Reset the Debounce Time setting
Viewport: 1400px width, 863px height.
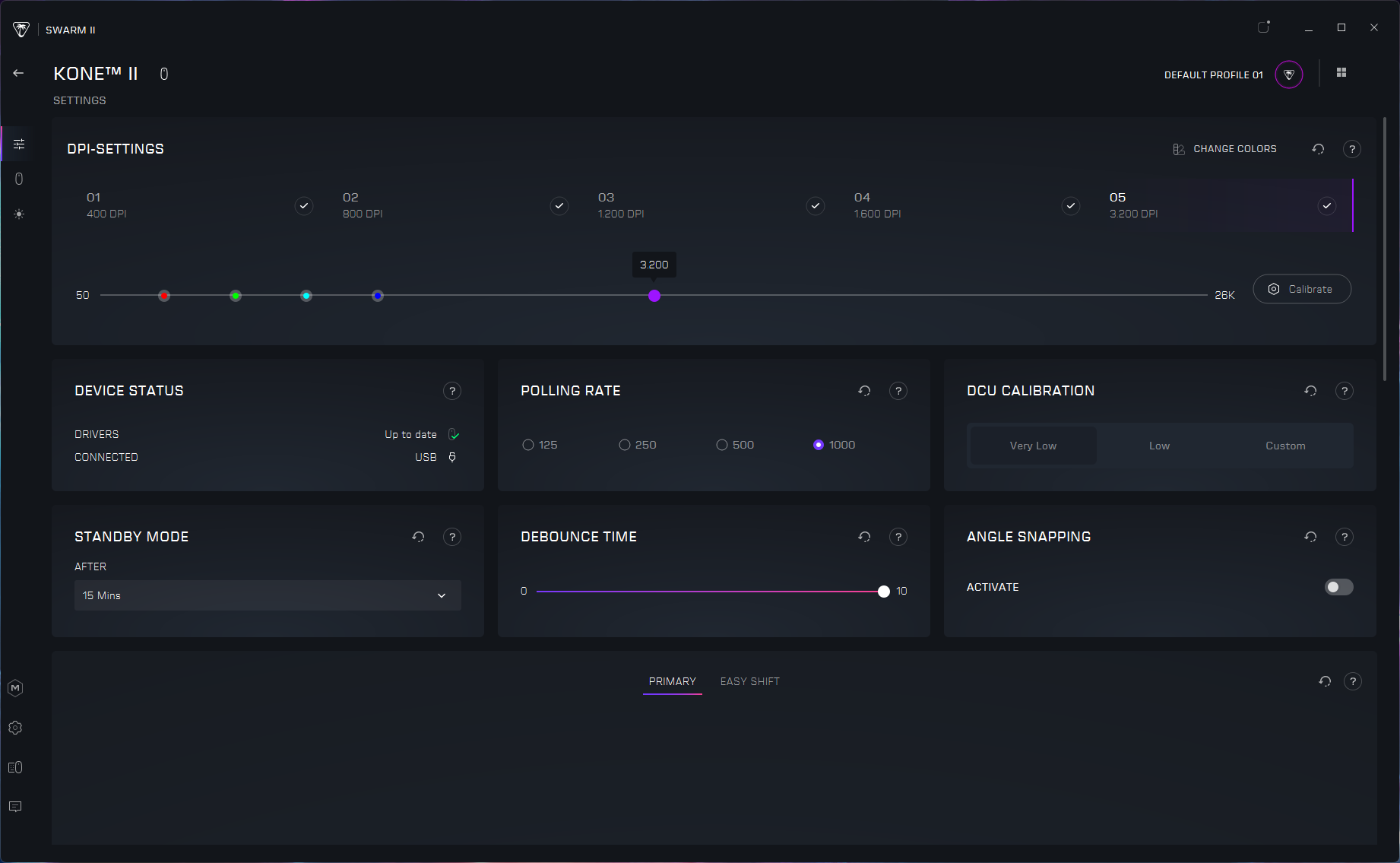tap(864, 537)
